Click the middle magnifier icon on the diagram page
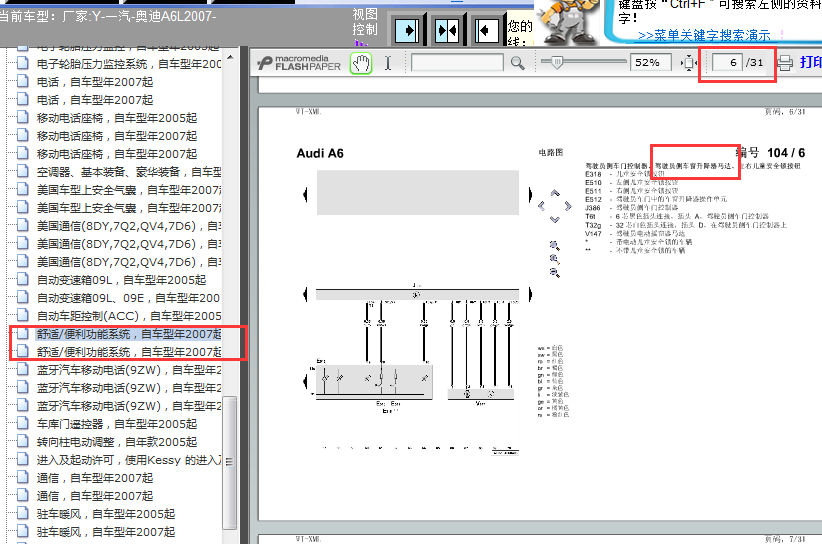This screenshot has height=544, width=822. pos(555,259)
